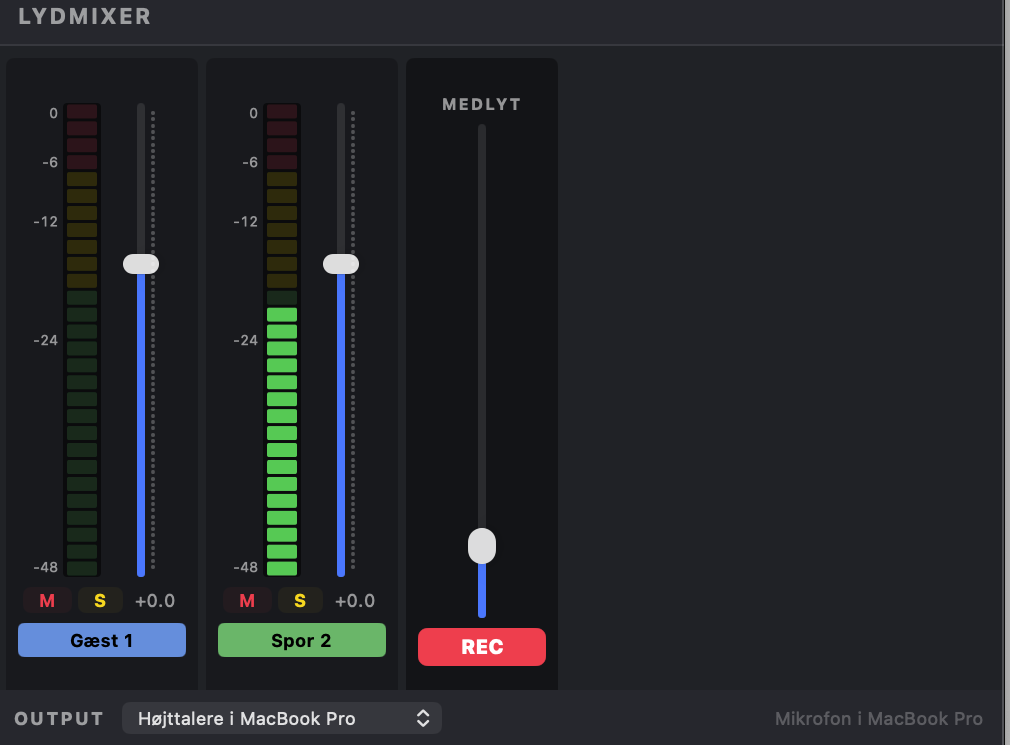
Task: Click the -12 scale mark on Spor 2
Action: (x=245, y=222)
